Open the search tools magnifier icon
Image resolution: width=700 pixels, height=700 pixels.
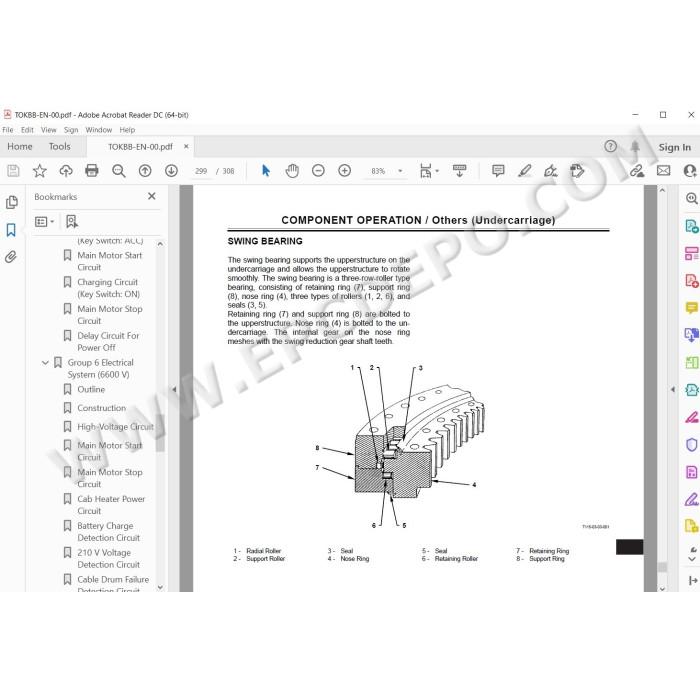click(x=692, y=198)
